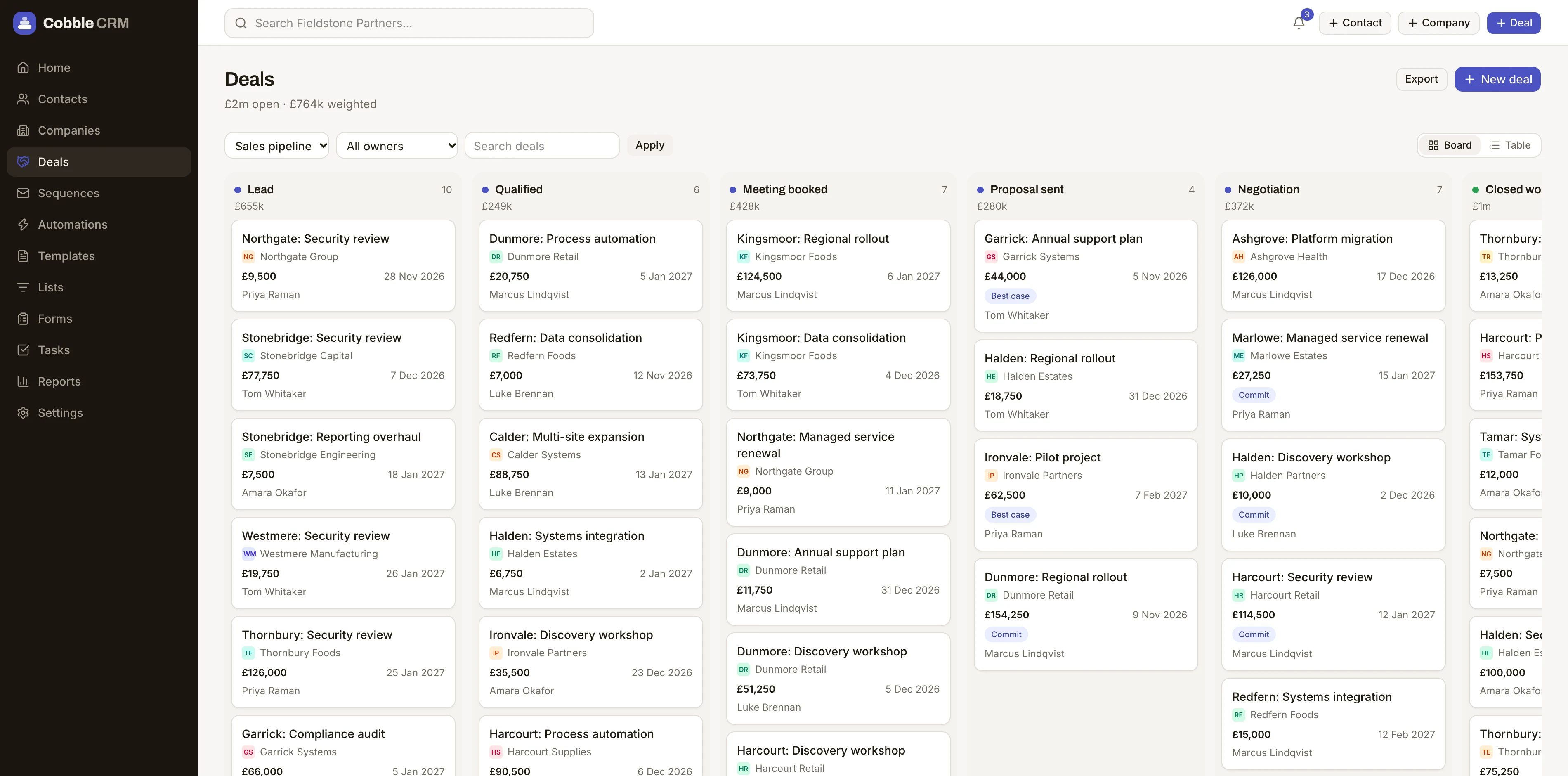This screenshot has width=1568, height=776.
Task: Click the AH avatar on Ashgrove: Platform migration card
Action: tap(1239, 257)
